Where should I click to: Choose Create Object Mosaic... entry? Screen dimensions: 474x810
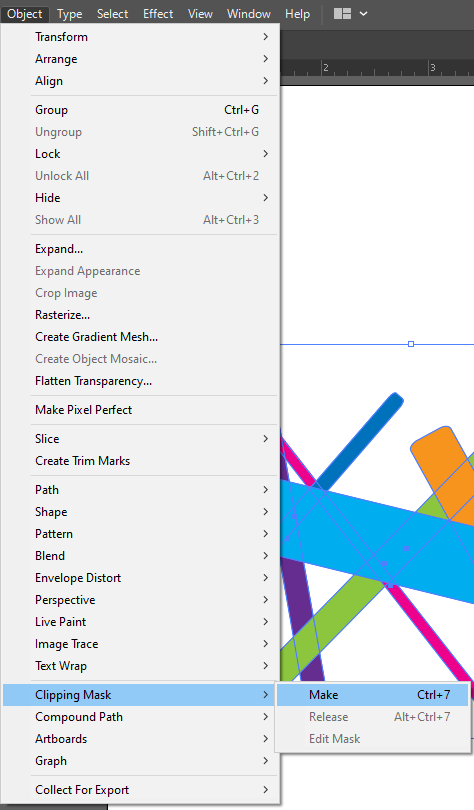[140, 359]
